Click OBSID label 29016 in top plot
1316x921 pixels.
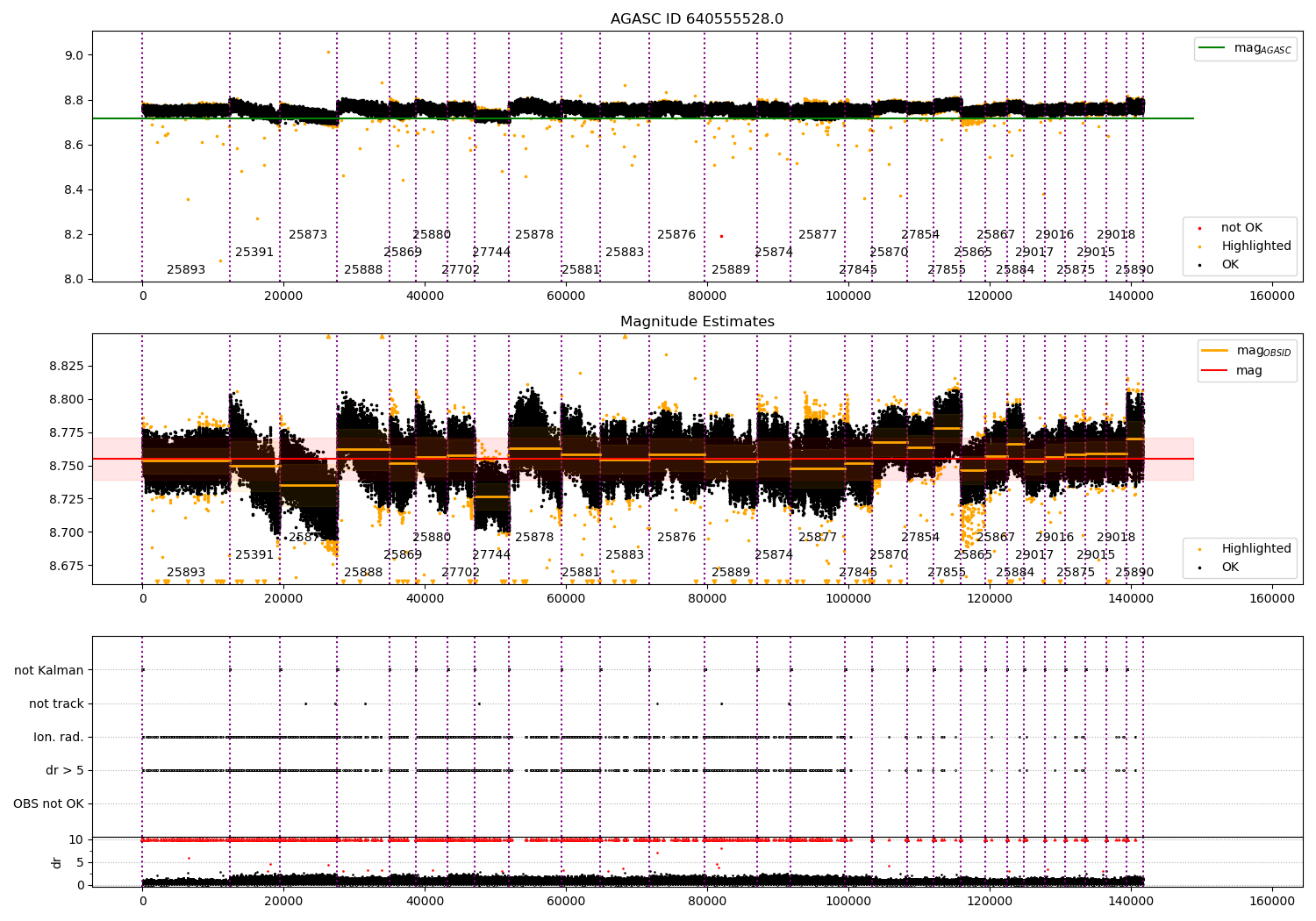tap(1055, 235)
